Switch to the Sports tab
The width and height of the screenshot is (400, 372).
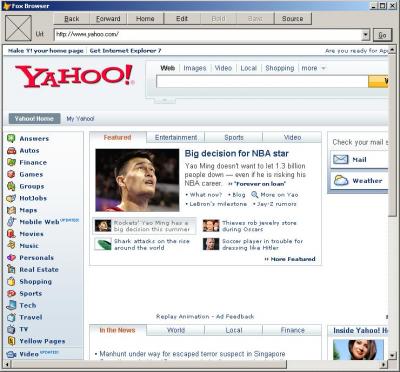pyautogui.click(x=234, y=137)
